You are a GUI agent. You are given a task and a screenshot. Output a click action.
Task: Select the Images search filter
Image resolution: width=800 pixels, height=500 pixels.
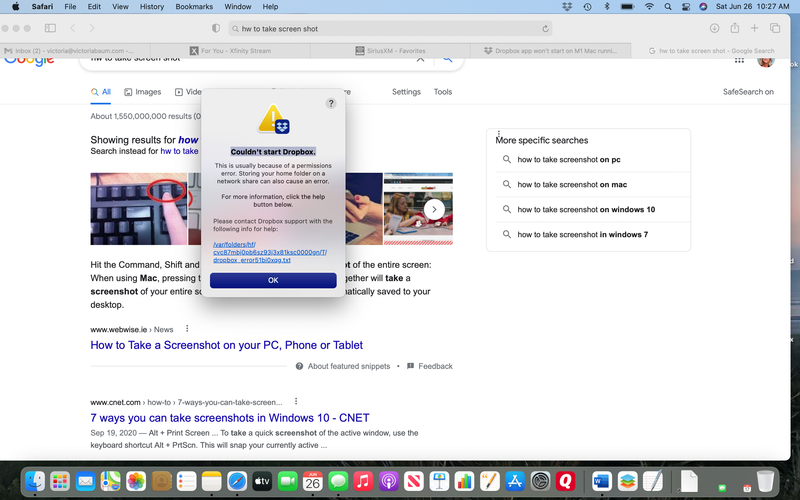pos(142,92)
